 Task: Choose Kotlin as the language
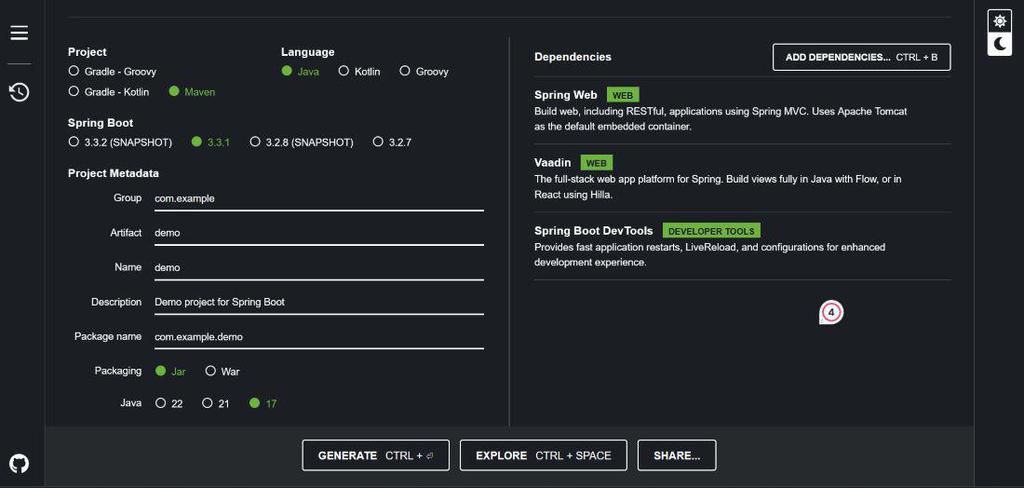359,71
